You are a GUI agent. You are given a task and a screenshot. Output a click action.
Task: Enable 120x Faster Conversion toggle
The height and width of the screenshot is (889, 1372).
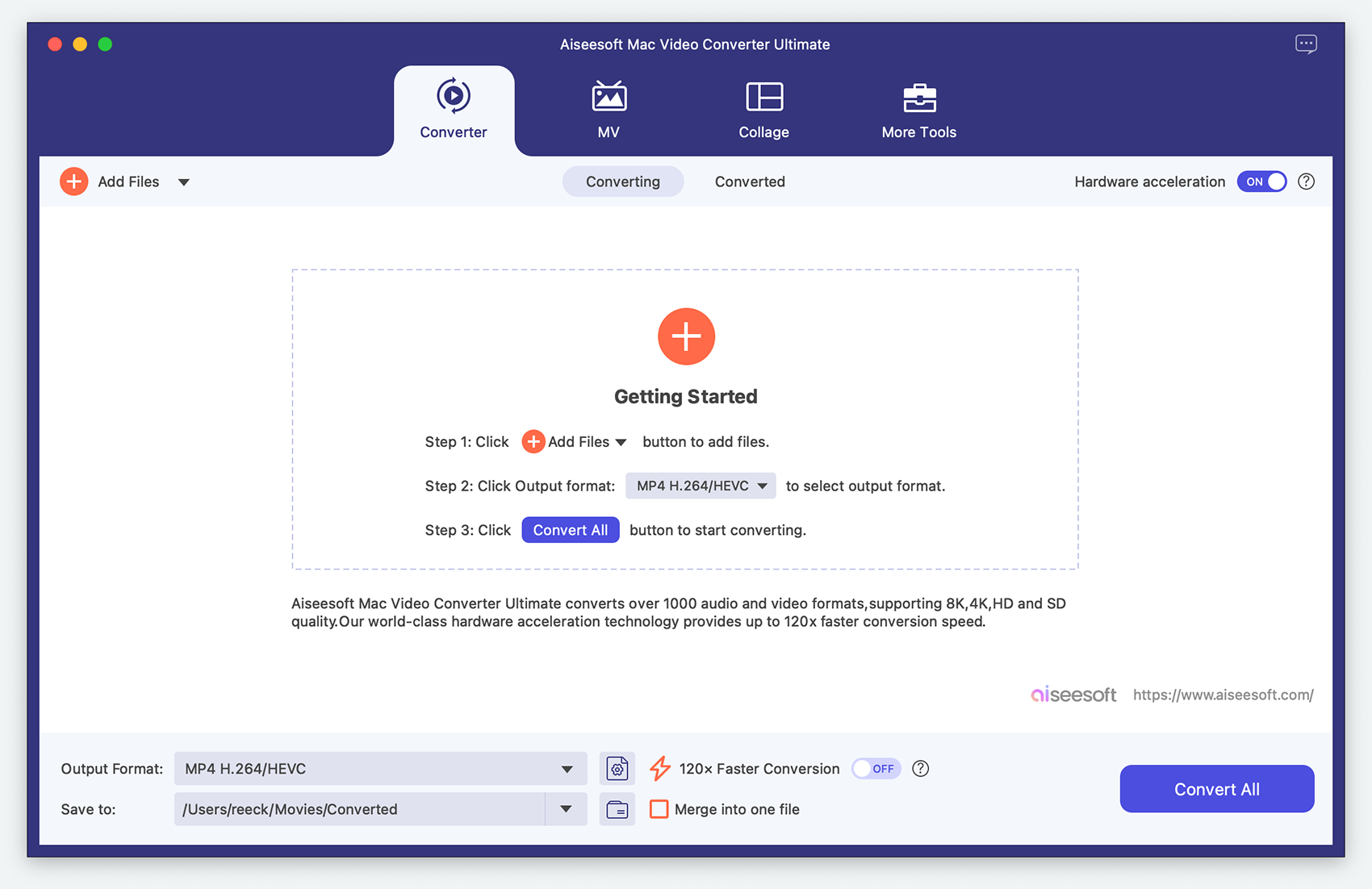pyautogui.click(x=876, y=769)
